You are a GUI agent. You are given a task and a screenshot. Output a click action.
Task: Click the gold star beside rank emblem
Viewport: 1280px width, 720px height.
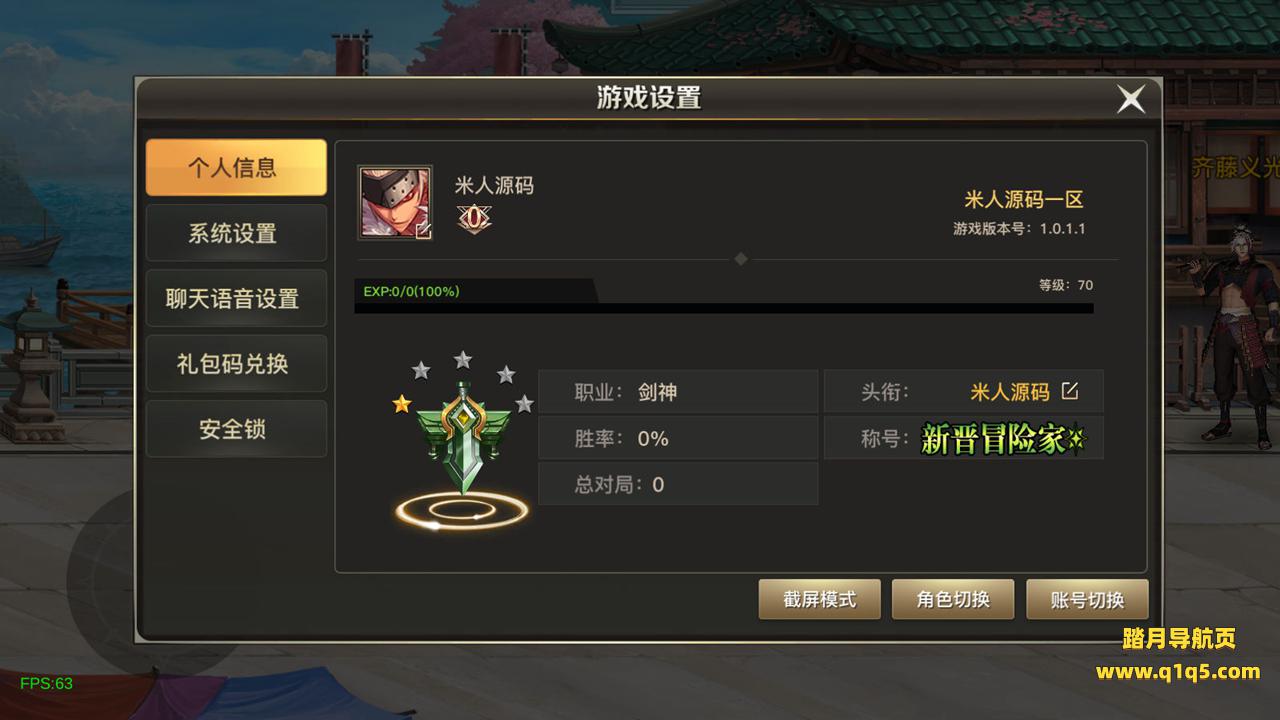click(x=402, y=404)
